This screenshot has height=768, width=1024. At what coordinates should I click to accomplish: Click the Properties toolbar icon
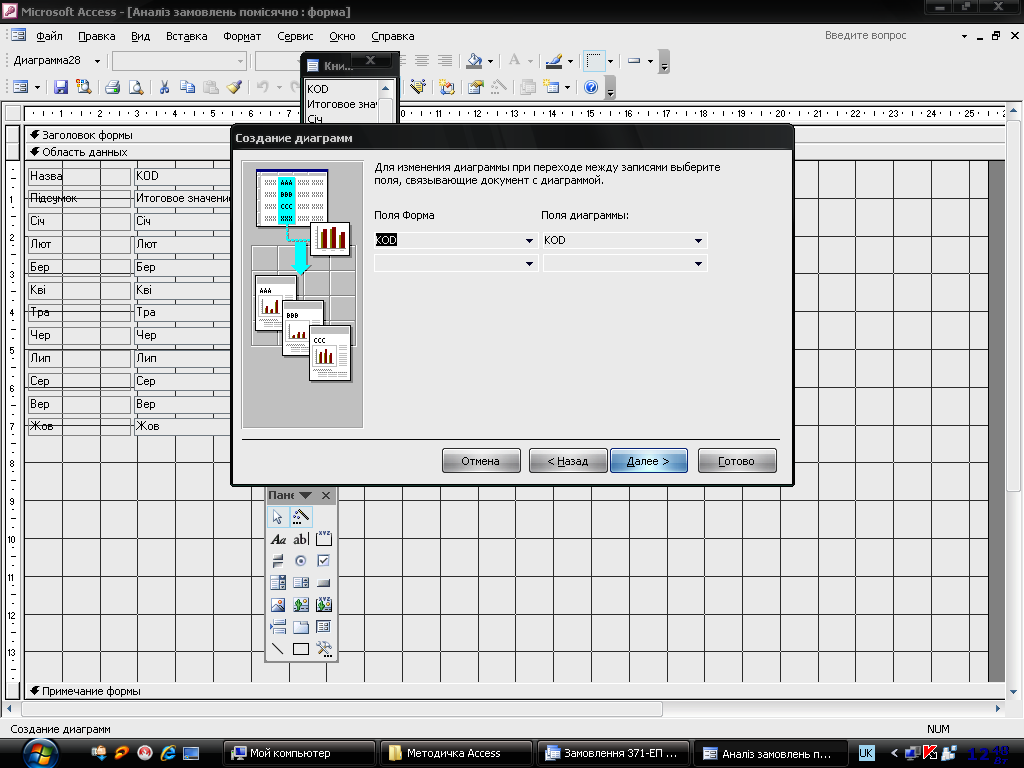click(x=475, y=87)
